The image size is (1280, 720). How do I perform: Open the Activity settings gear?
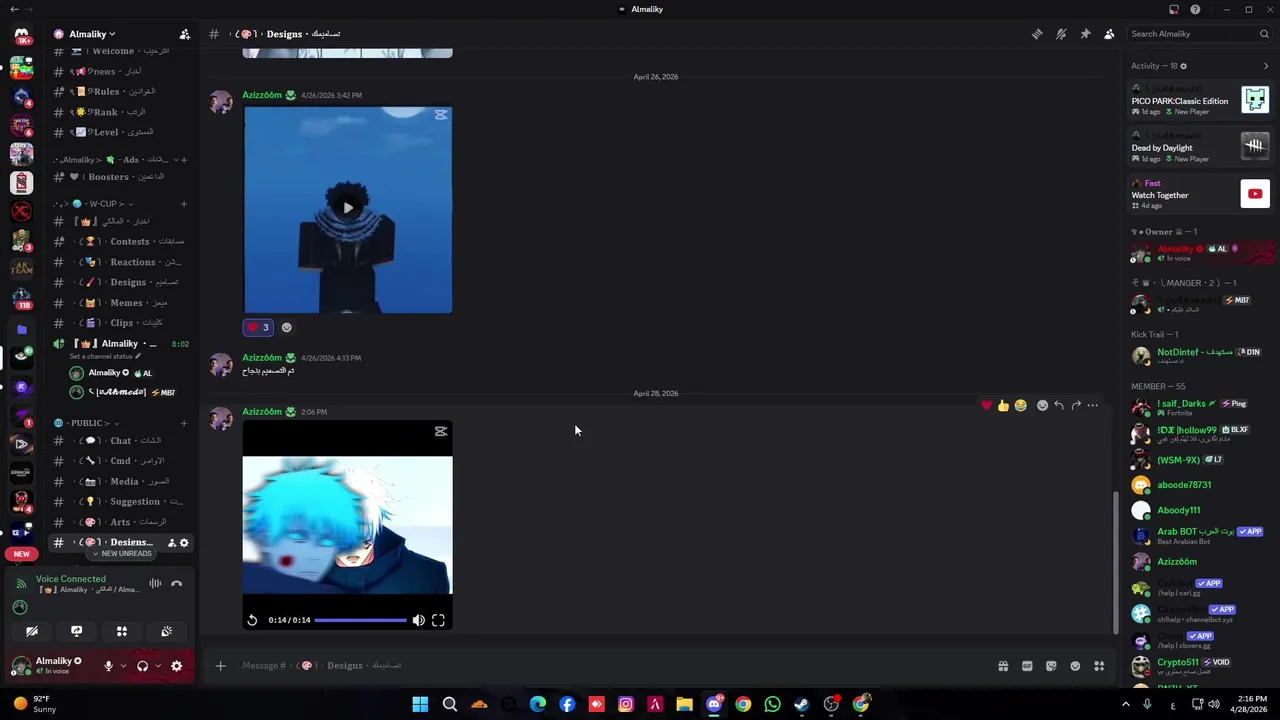[x=1184, y=66]
